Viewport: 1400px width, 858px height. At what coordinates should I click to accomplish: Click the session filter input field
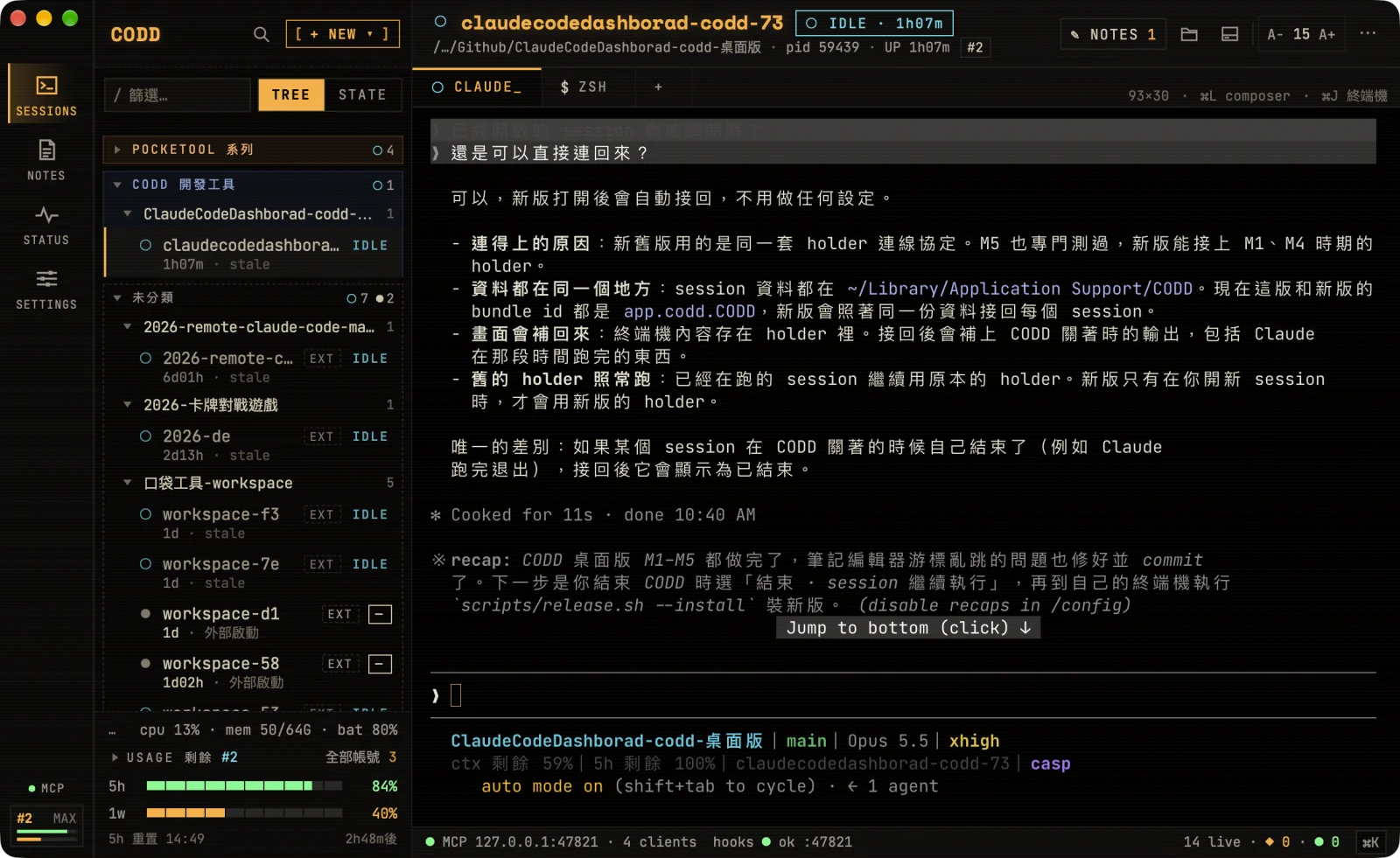(x=178, y=94)
